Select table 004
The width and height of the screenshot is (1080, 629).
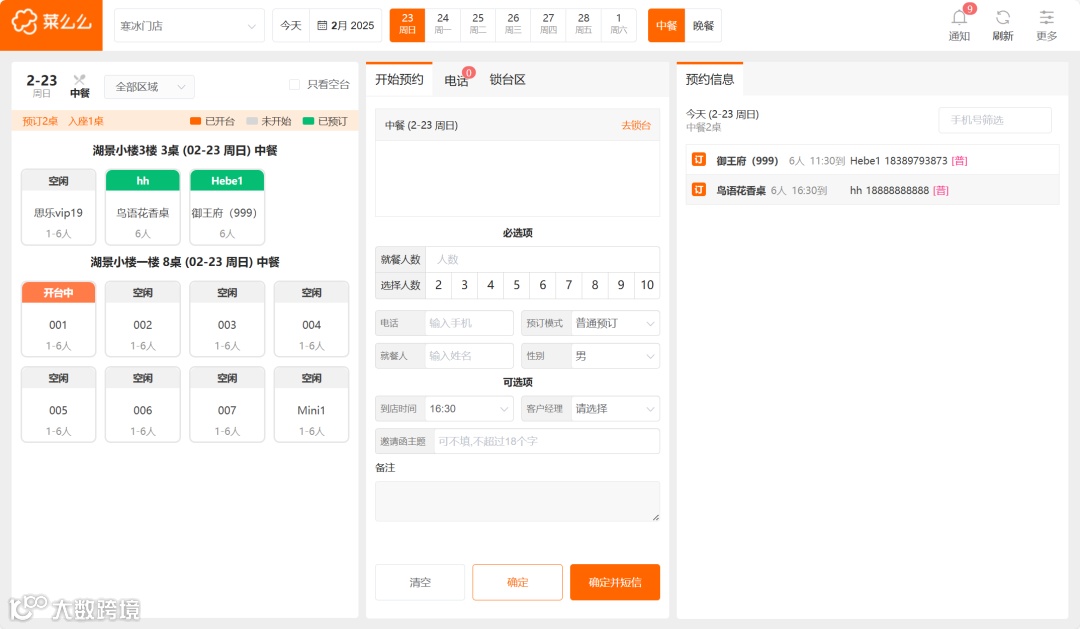pyautogui.click(x=311, y=319)
